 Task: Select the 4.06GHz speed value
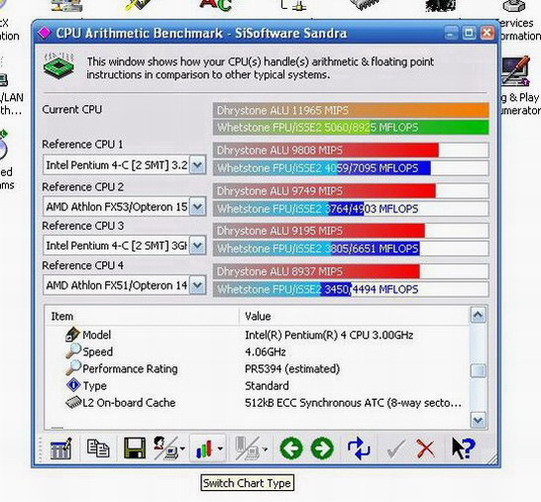tap(265, 352)
